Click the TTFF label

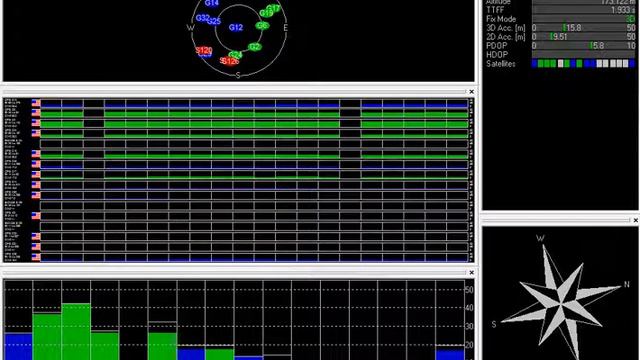[495, 10]
